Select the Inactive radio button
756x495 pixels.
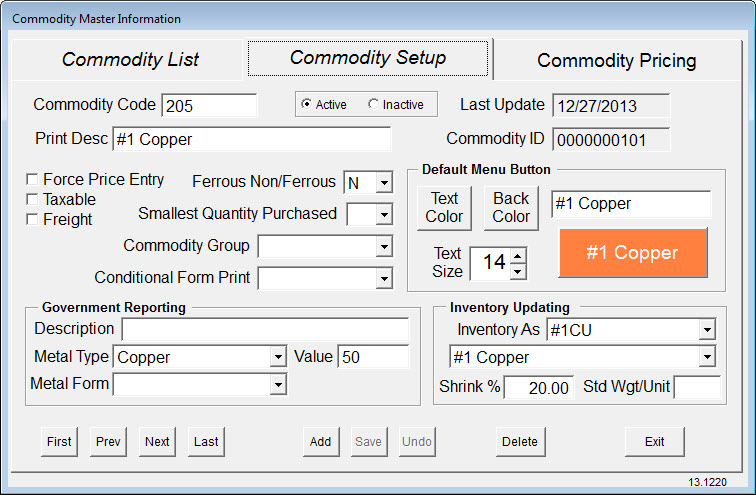click(x=373, y=104)
